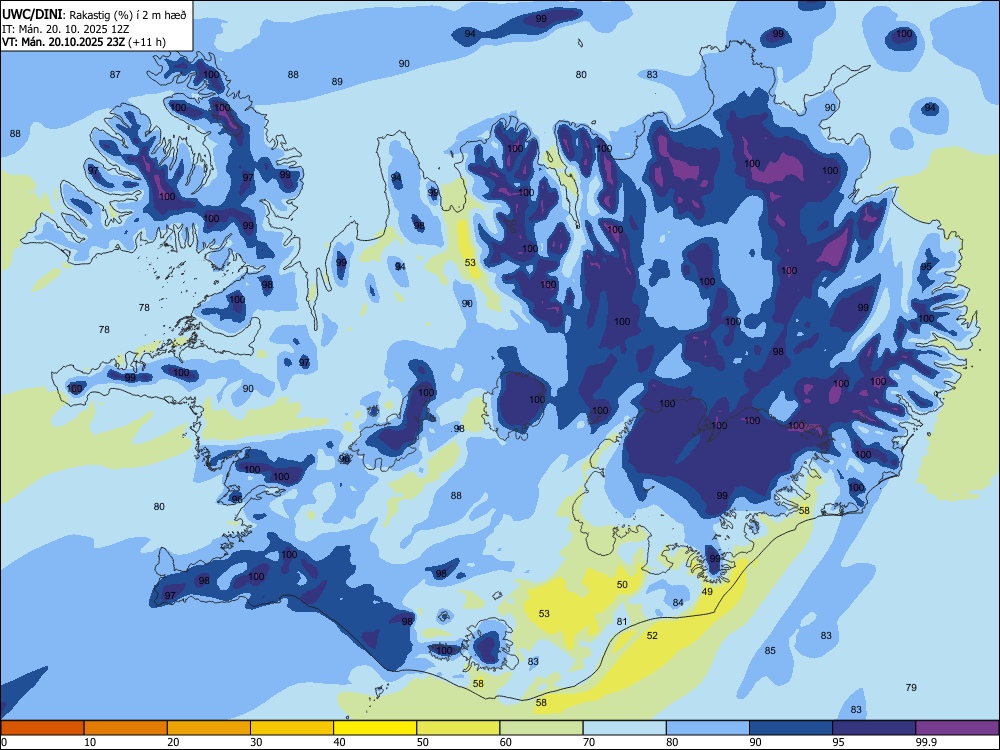The height and width of the screenshot is (750, 1000).
Task: Click the medium blue 80–90 legend swatch
Action: click(x=708, y=728)
